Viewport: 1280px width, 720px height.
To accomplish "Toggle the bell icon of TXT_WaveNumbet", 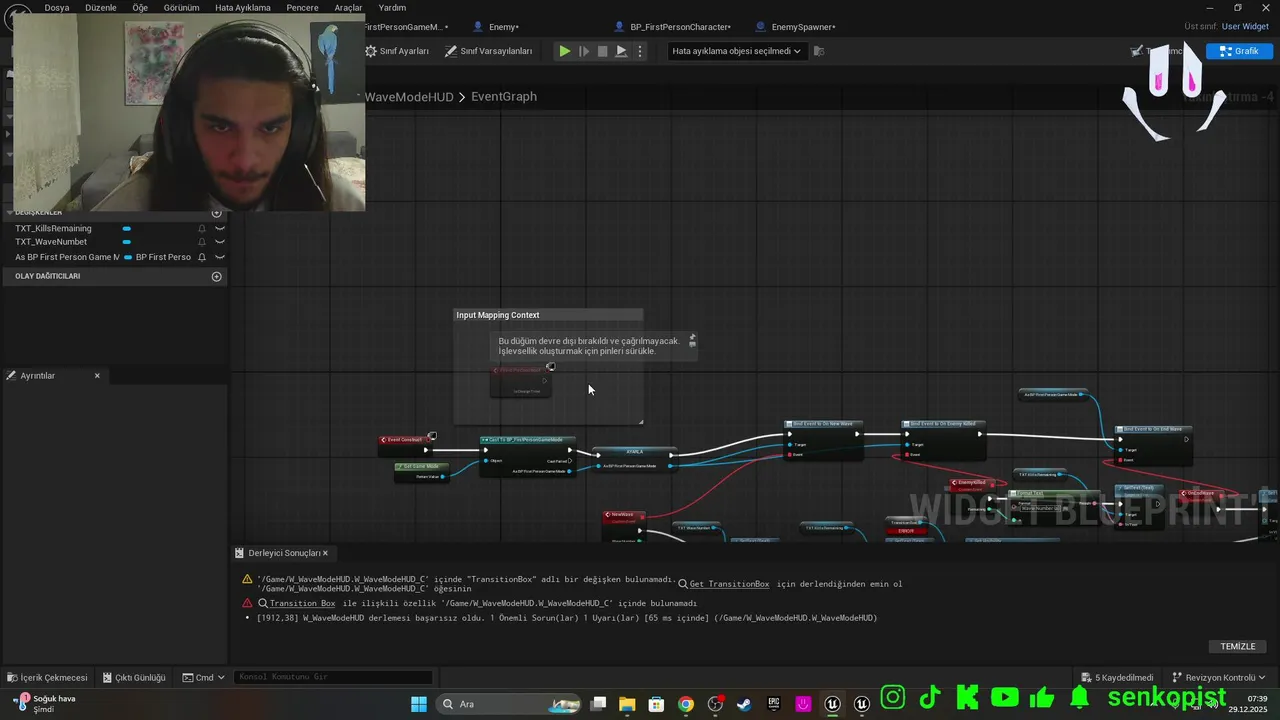I will pos(202,242).
